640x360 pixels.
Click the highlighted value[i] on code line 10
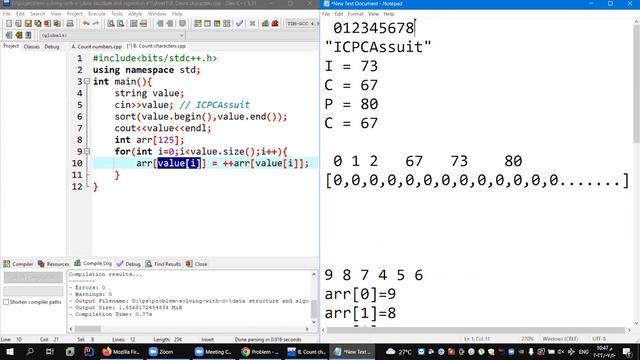pos(179,163)
